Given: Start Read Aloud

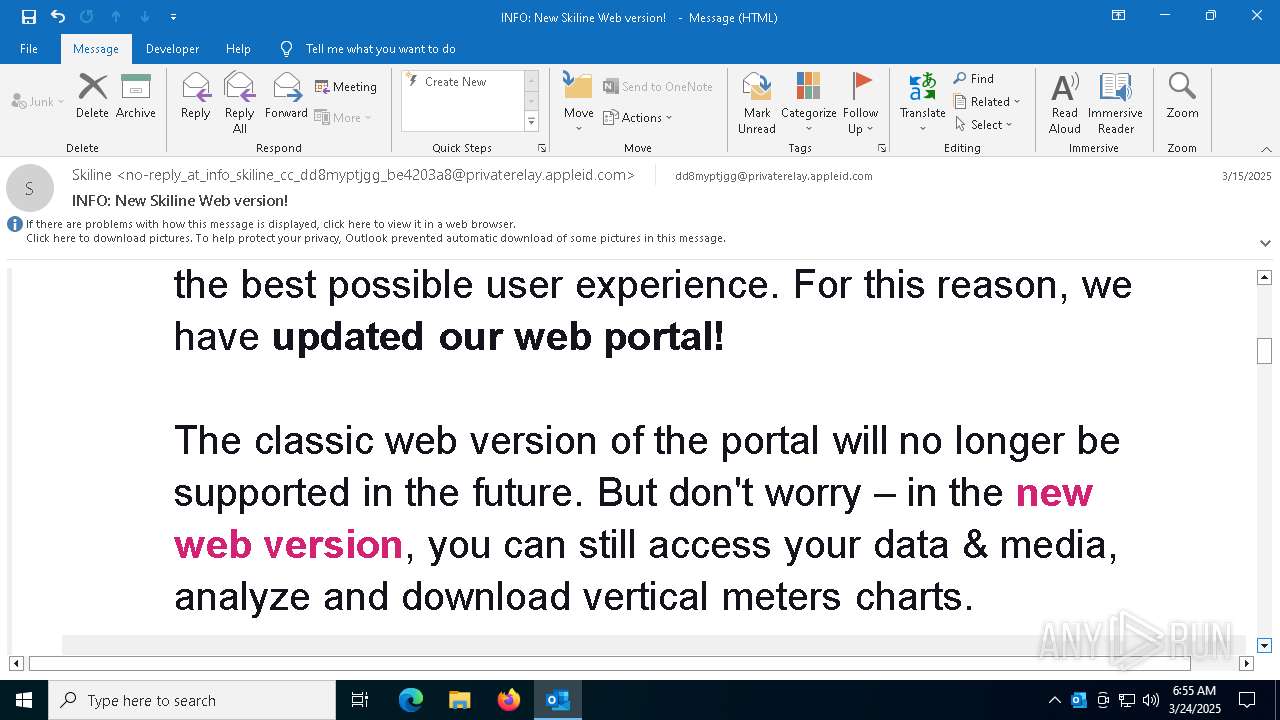Looking at the screenshot, I should pos(1064,103).
